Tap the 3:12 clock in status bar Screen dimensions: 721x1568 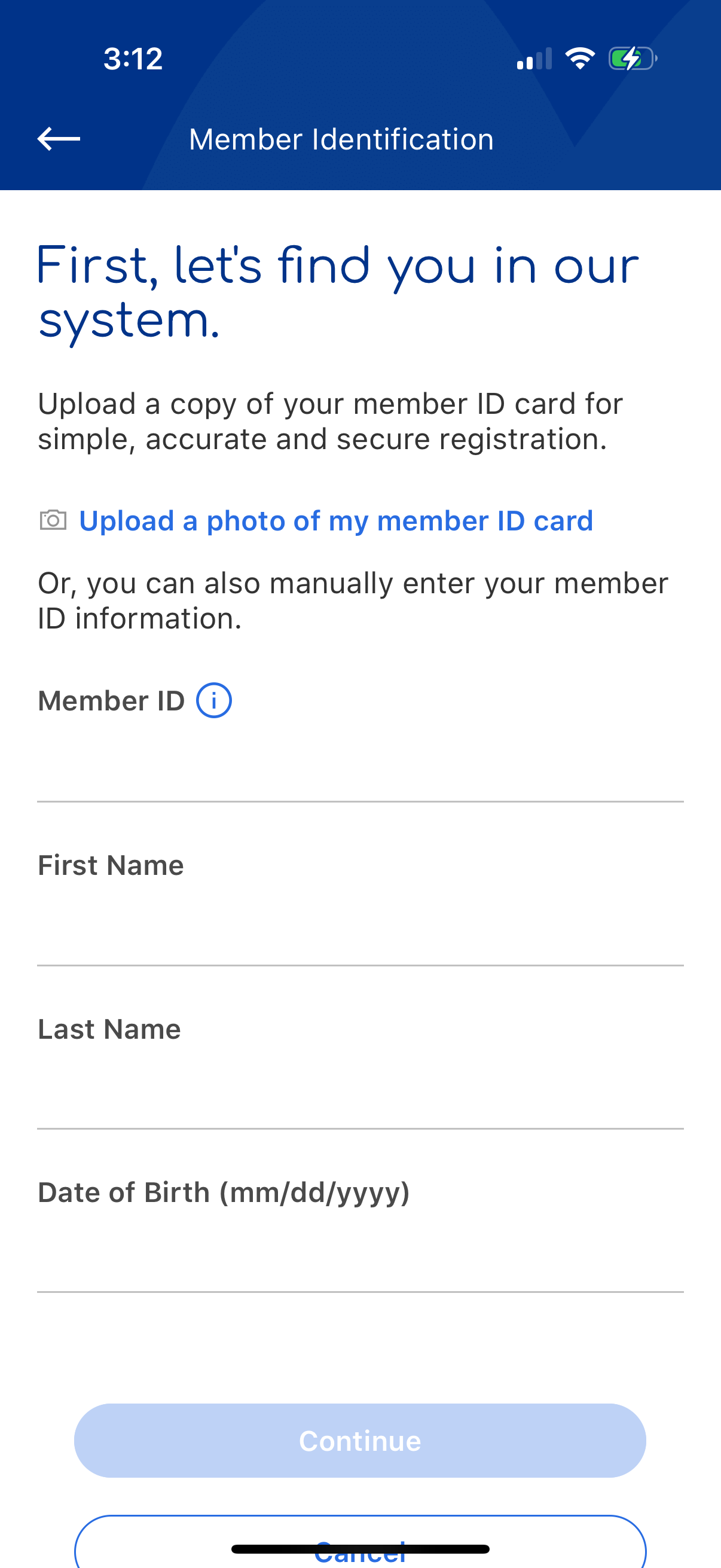133,59
